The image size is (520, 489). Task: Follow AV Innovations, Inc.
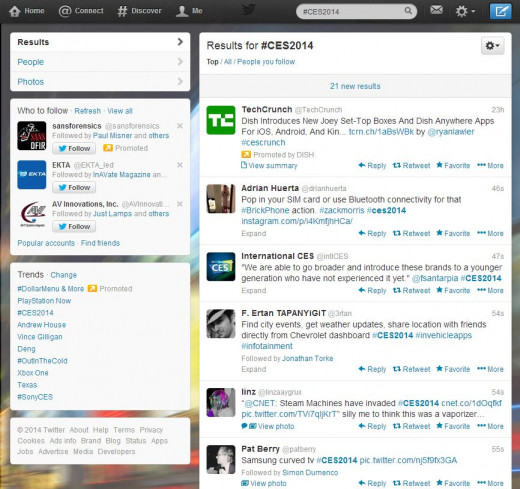(74, 226)
